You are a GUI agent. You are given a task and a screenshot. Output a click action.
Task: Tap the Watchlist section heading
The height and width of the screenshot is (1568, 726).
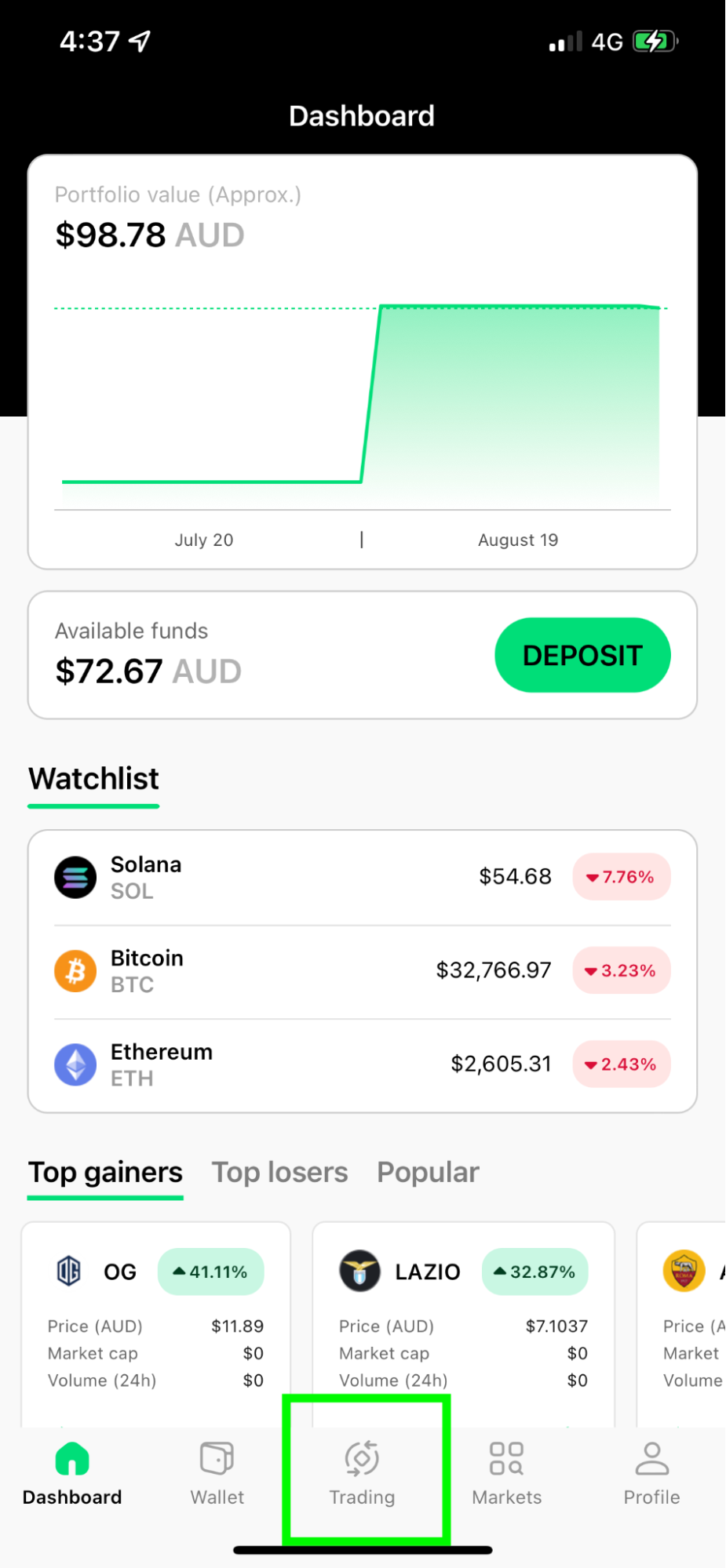[x=93, y=779]
